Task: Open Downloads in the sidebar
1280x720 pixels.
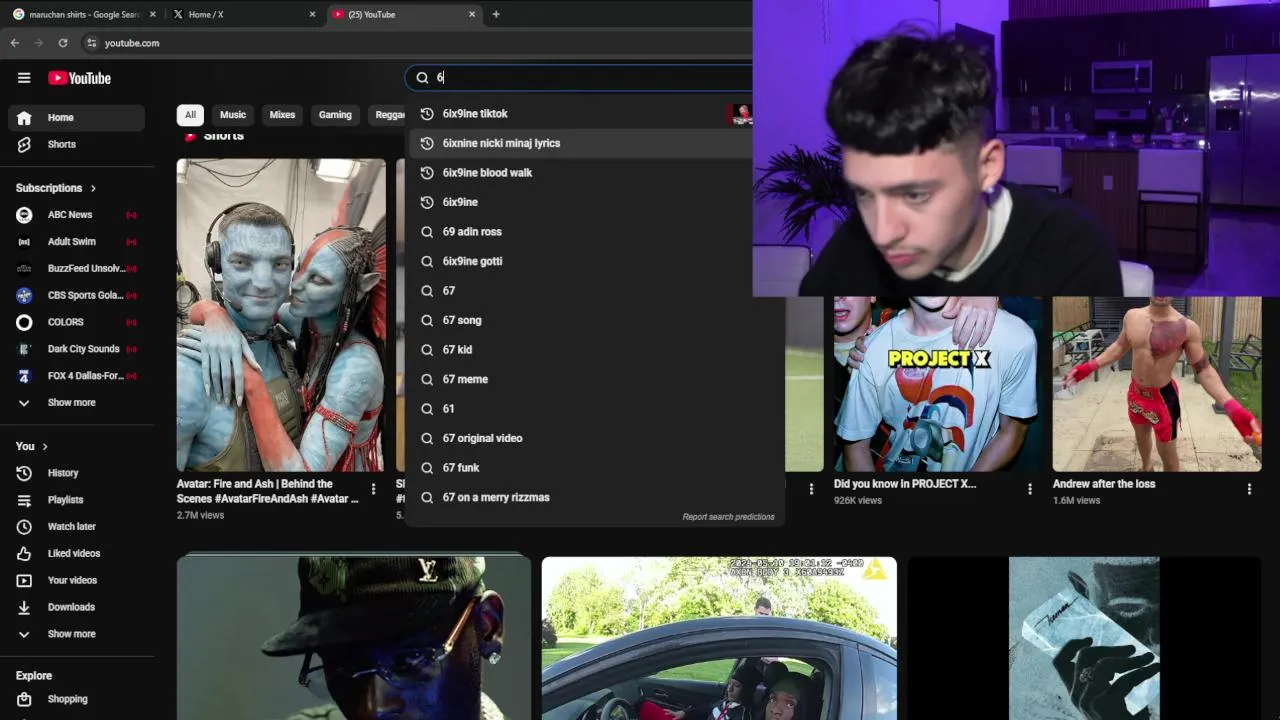Action: (76, 607)
